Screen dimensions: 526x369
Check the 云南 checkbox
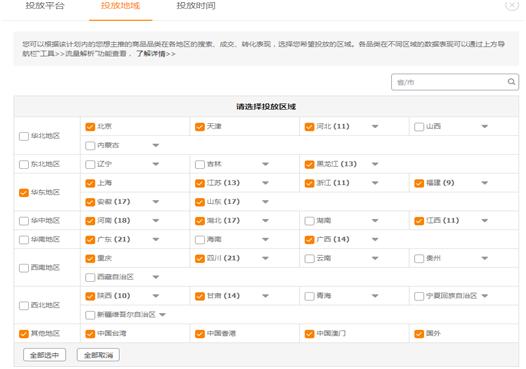point(309,259)
